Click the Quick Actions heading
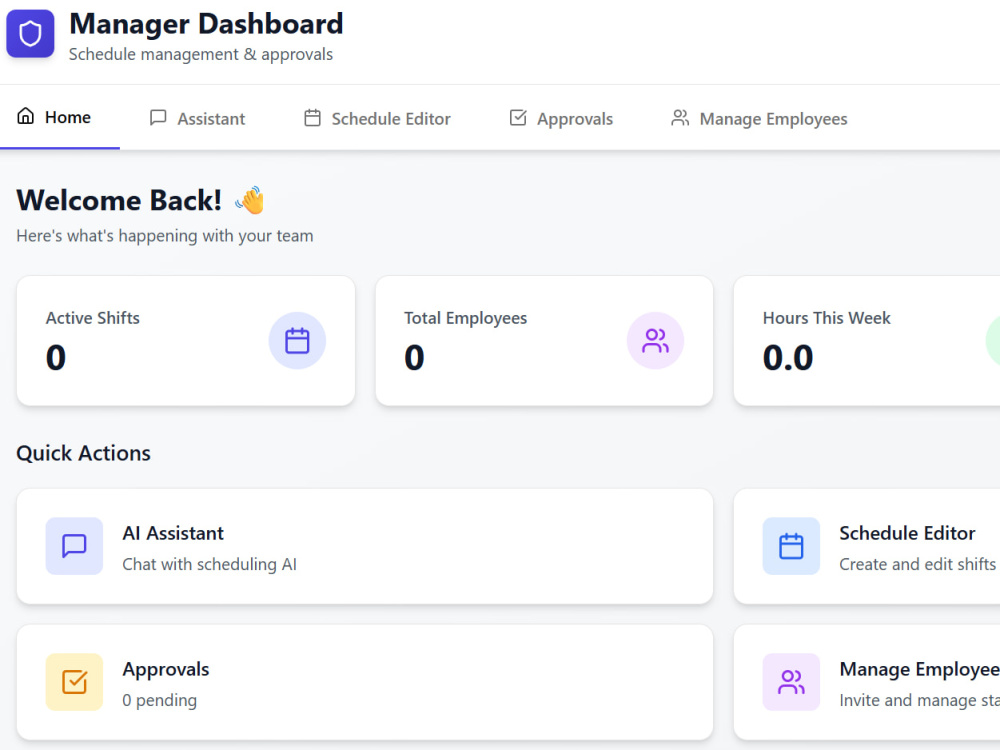The image size is (1000, 750). (84, 453)
